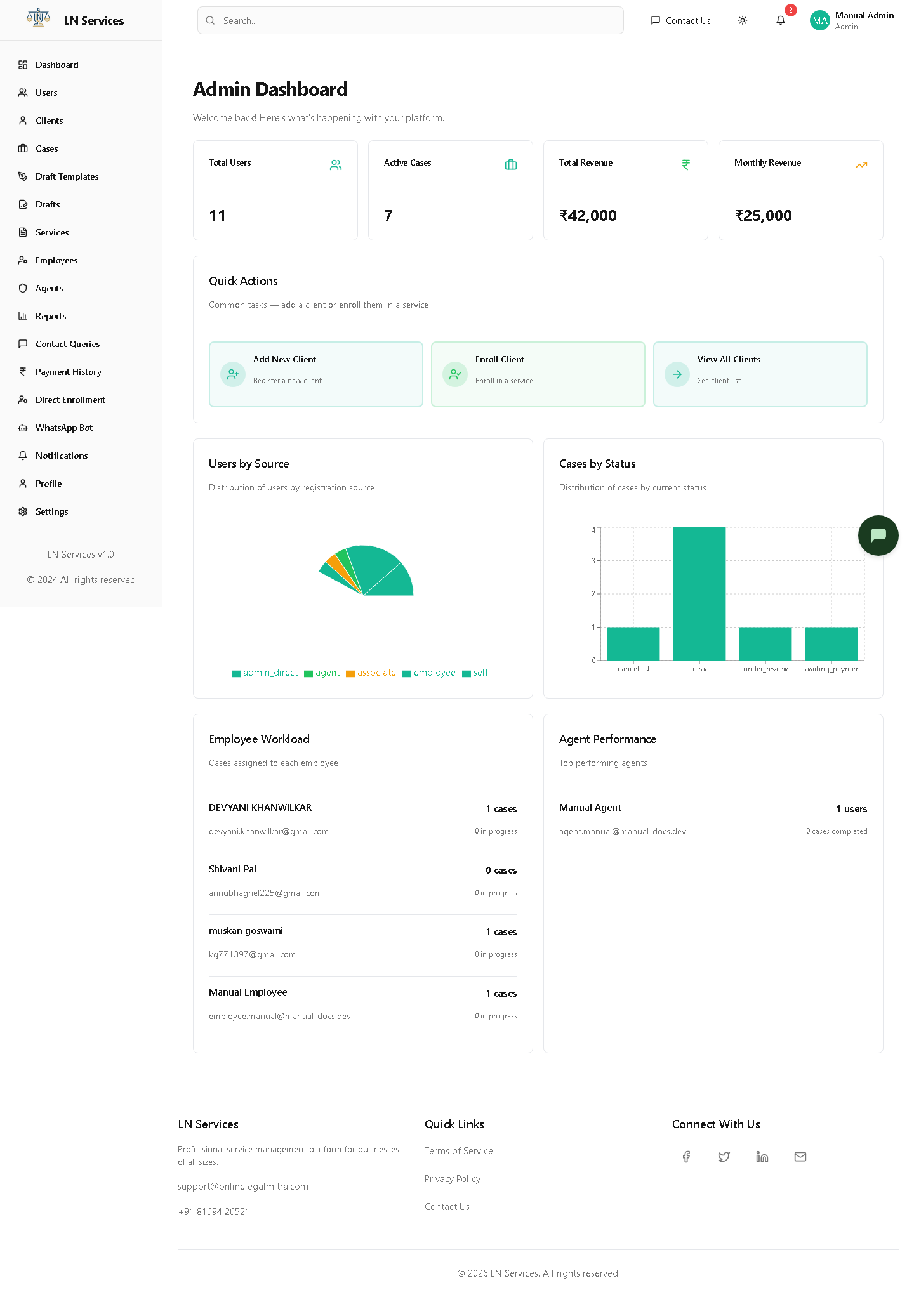914x1316 pixels.
Task: Click the Total Users value 11
Action: (218, 216)
